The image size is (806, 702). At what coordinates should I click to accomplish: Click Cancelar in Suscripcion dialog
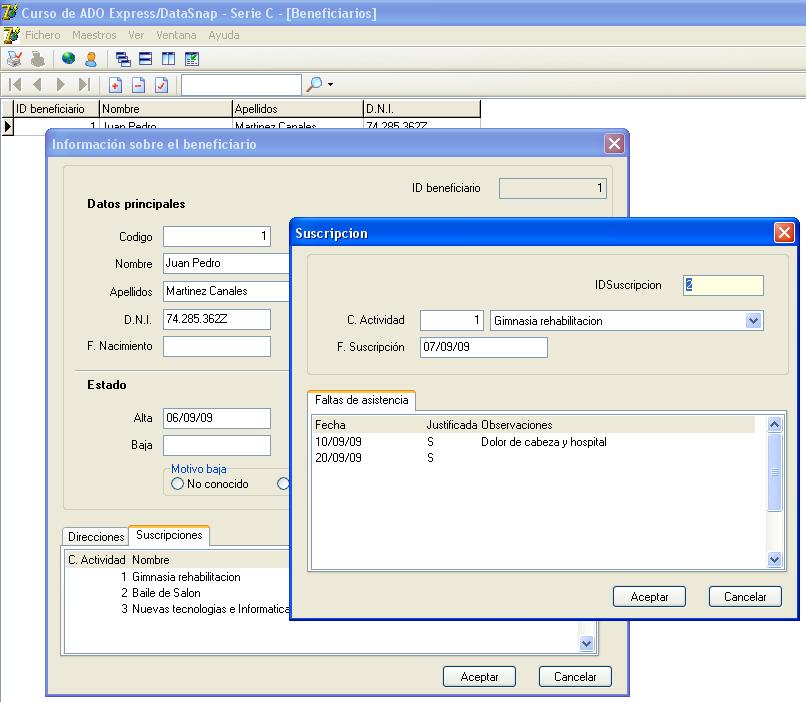click(744, 596)
